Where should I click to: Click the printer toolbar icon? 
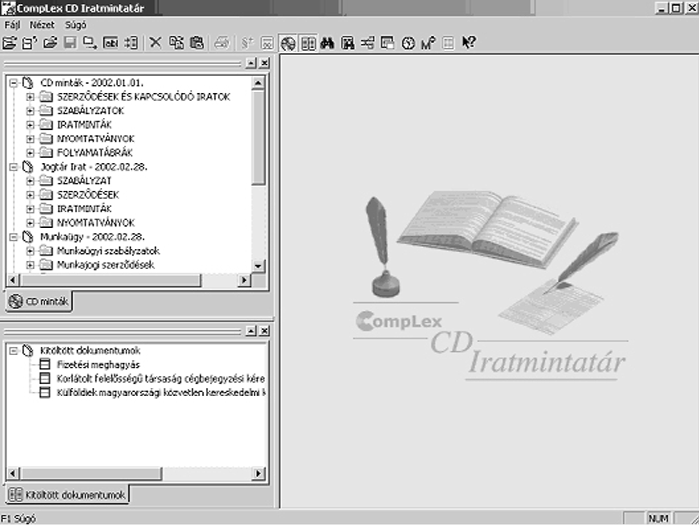[222, 43]
